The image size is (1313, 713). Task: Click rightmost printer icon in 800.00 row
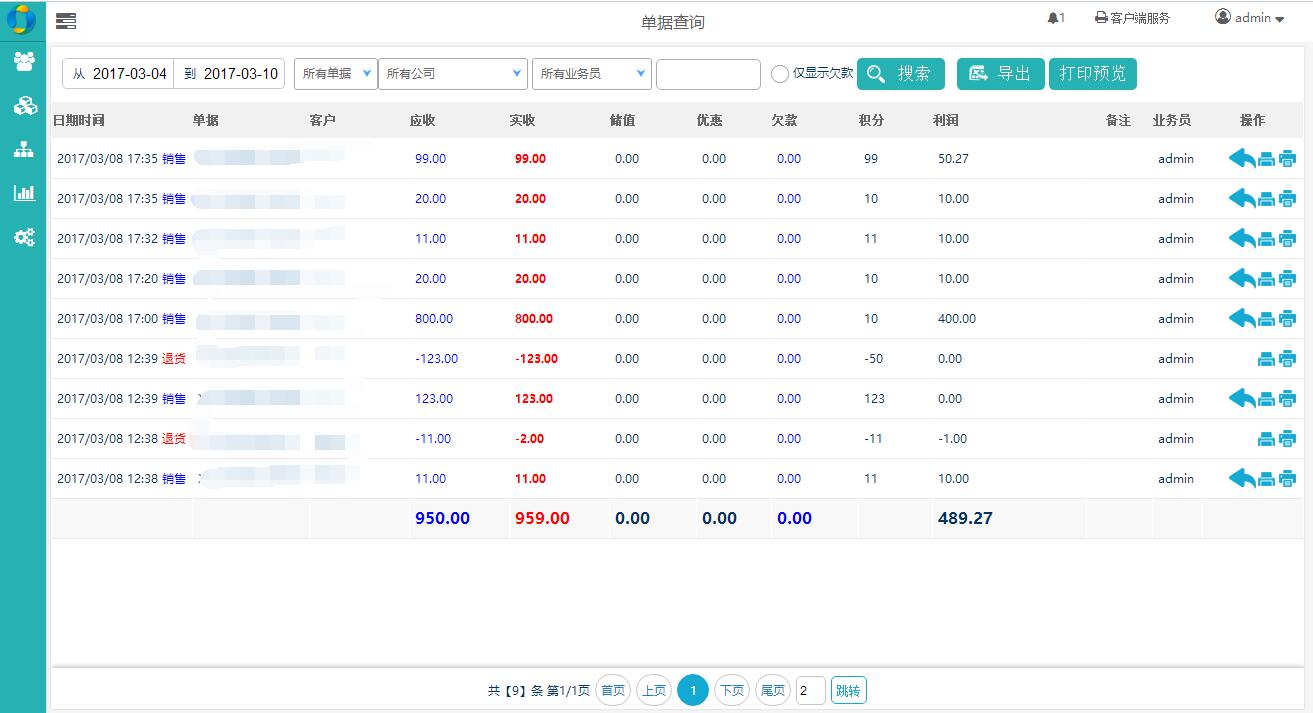click(1287, 319)
